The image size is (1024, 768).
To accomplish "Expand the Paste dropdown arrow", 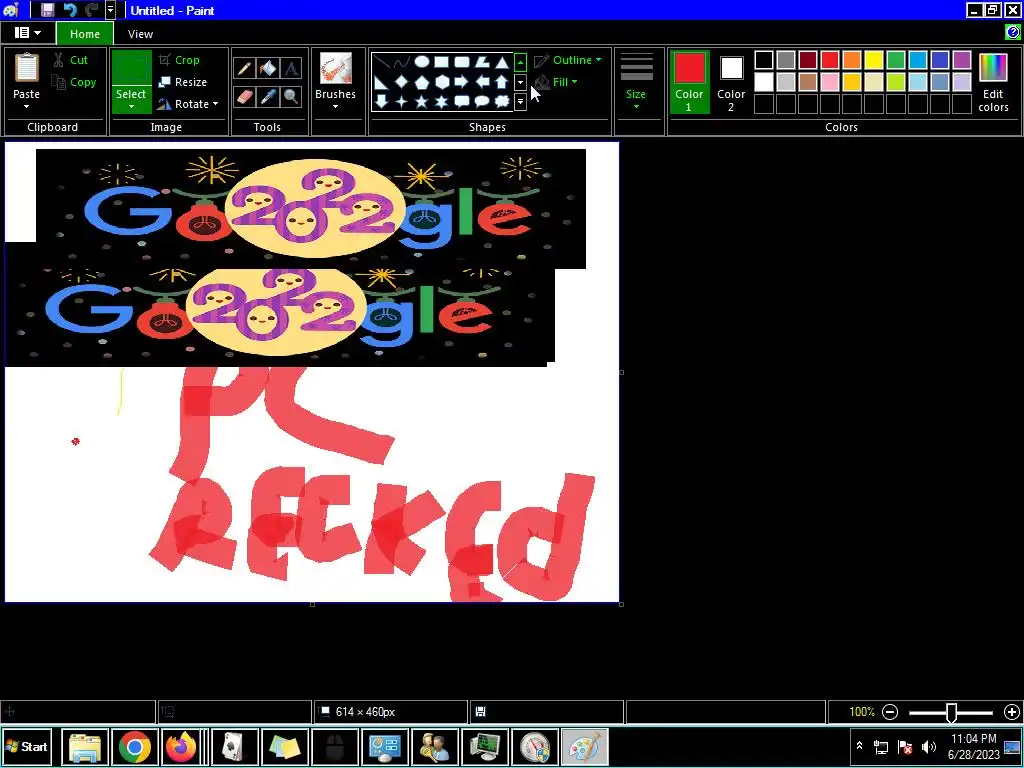I will (27, 106).
